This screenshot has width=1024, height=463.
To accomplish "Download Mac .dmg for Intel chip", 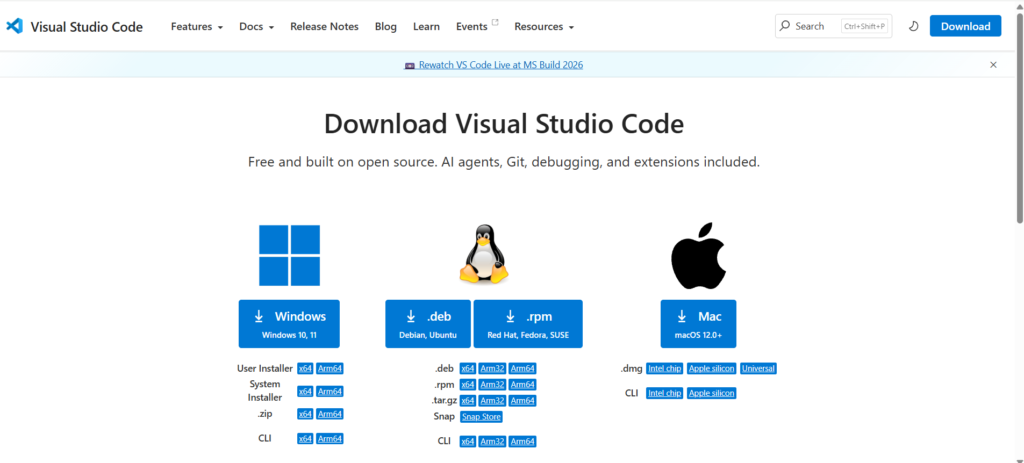I will [x=665, y=368].
